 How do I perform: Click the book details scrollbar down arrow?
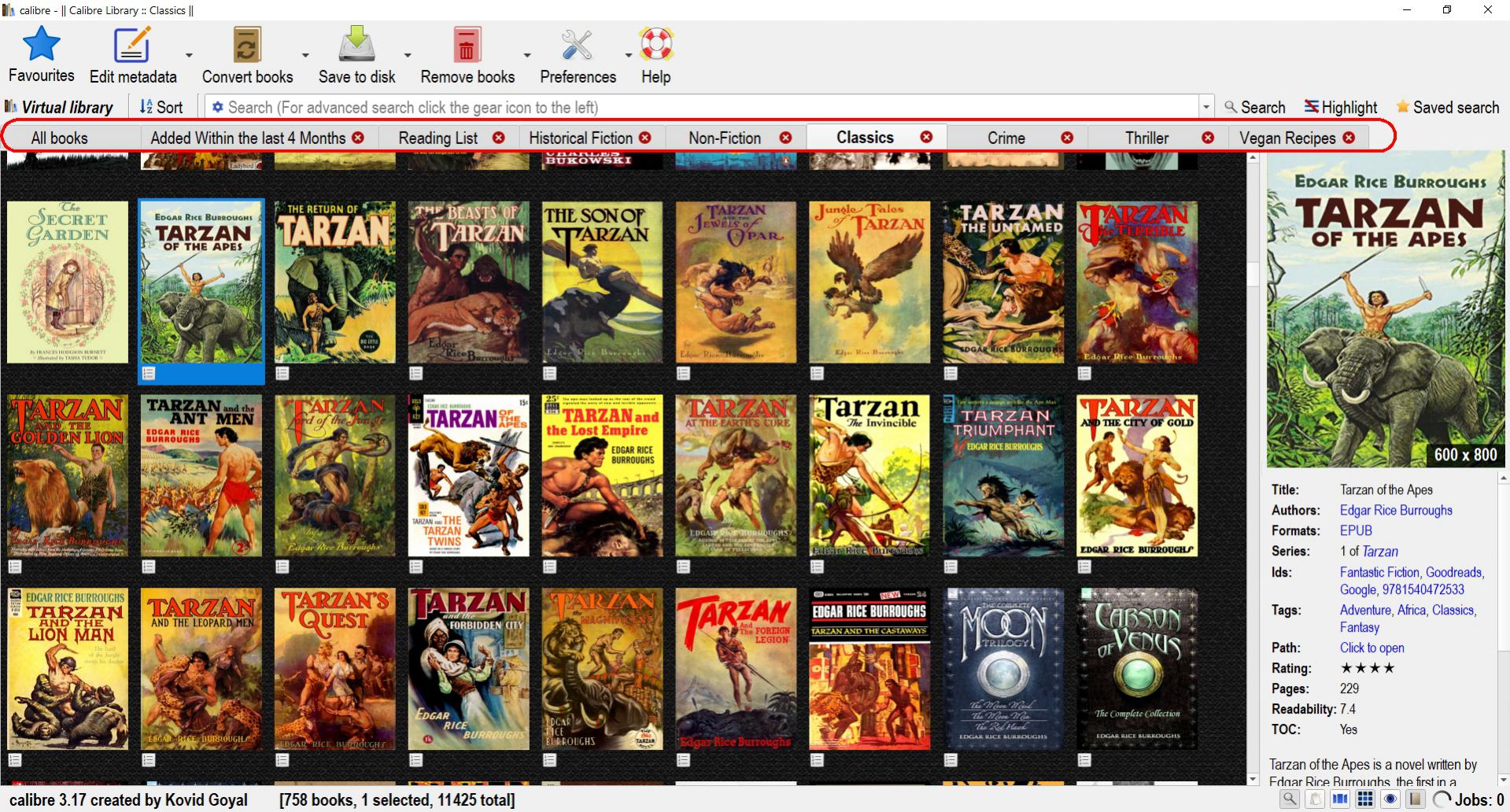pyautogui.click(x=1504, y=779)
